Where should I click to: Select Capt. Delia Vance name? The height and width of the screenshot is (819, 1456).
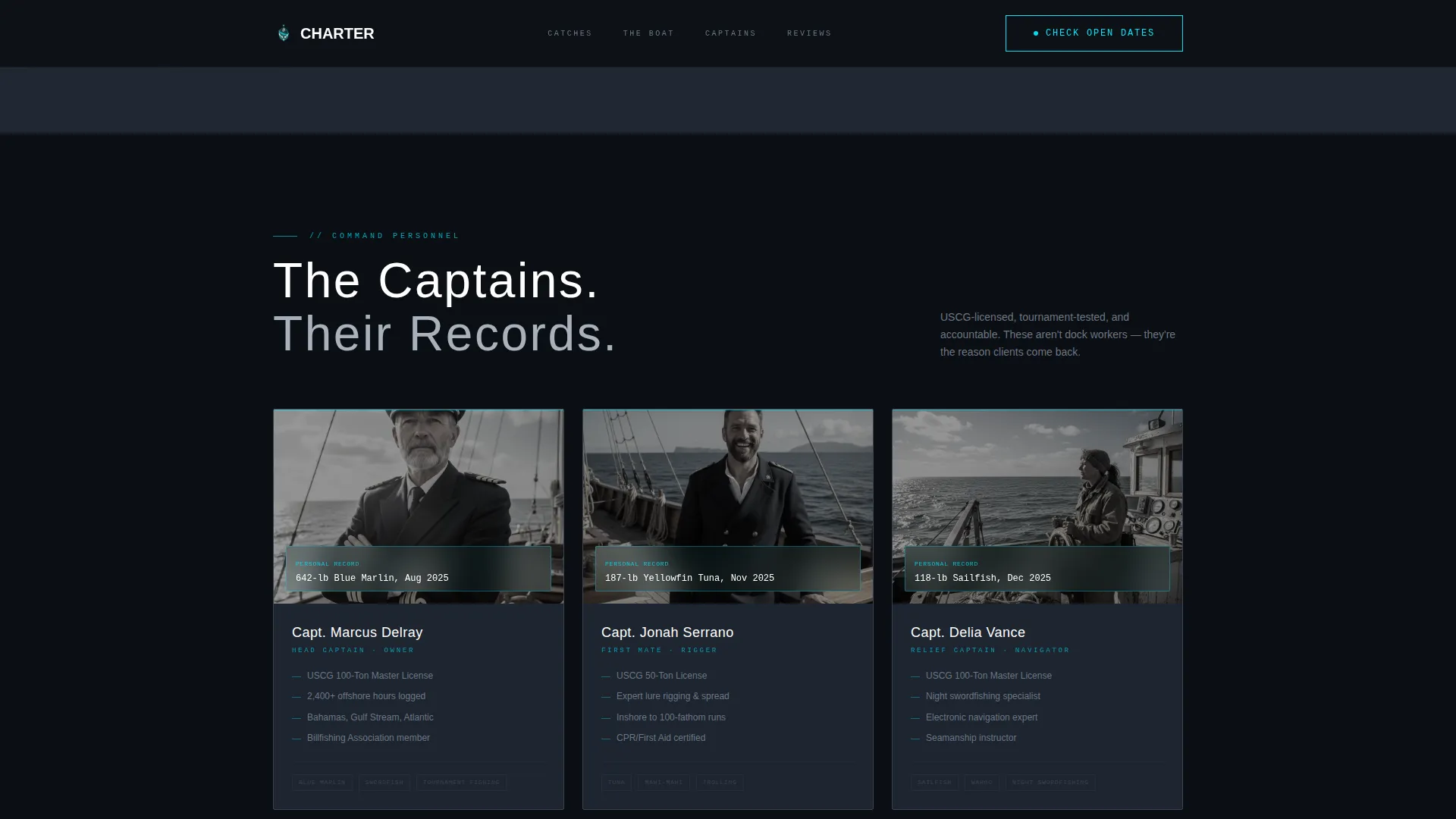tap(968, 632)
